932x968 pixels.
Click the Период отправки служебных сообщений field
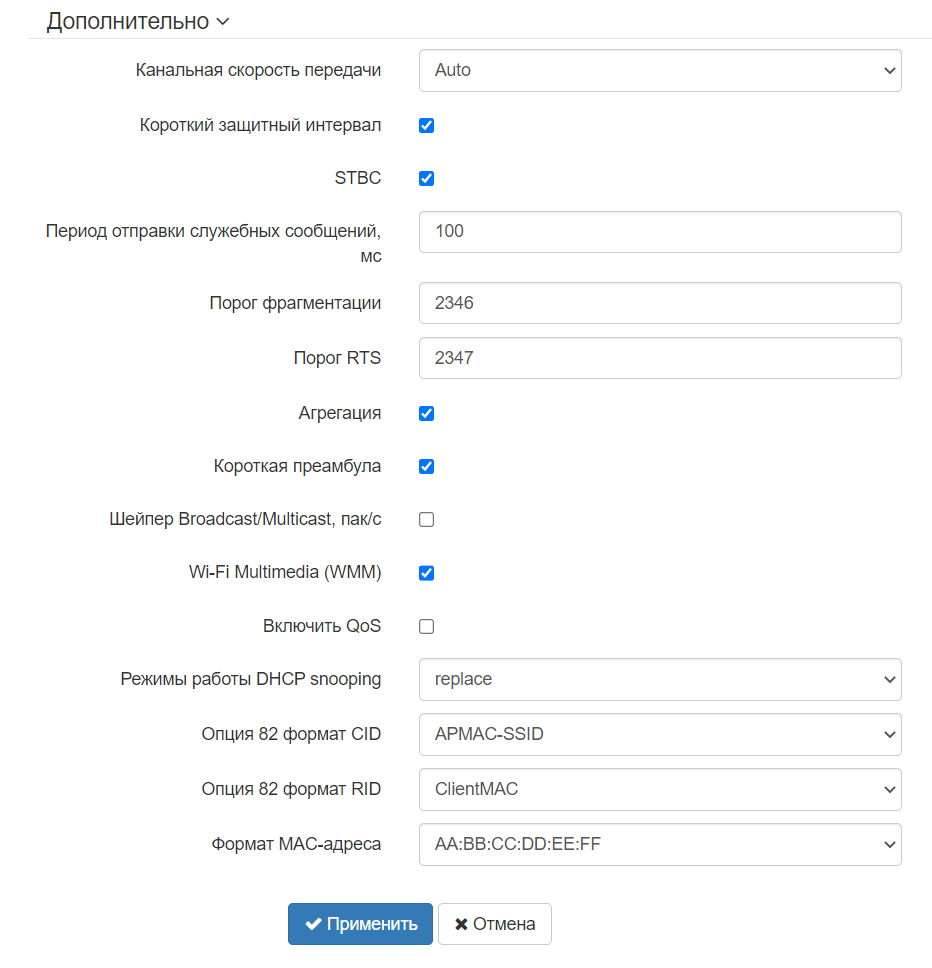660,232
